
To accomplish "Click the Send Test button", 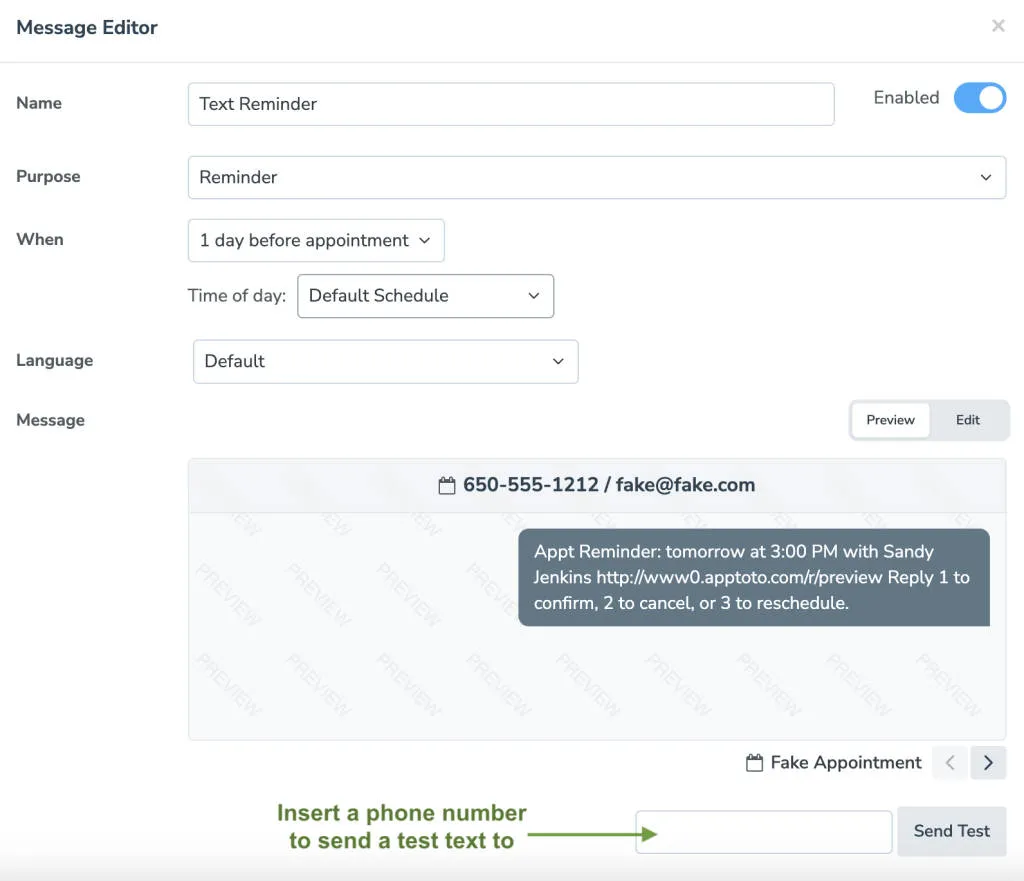I will coord(951,831).
